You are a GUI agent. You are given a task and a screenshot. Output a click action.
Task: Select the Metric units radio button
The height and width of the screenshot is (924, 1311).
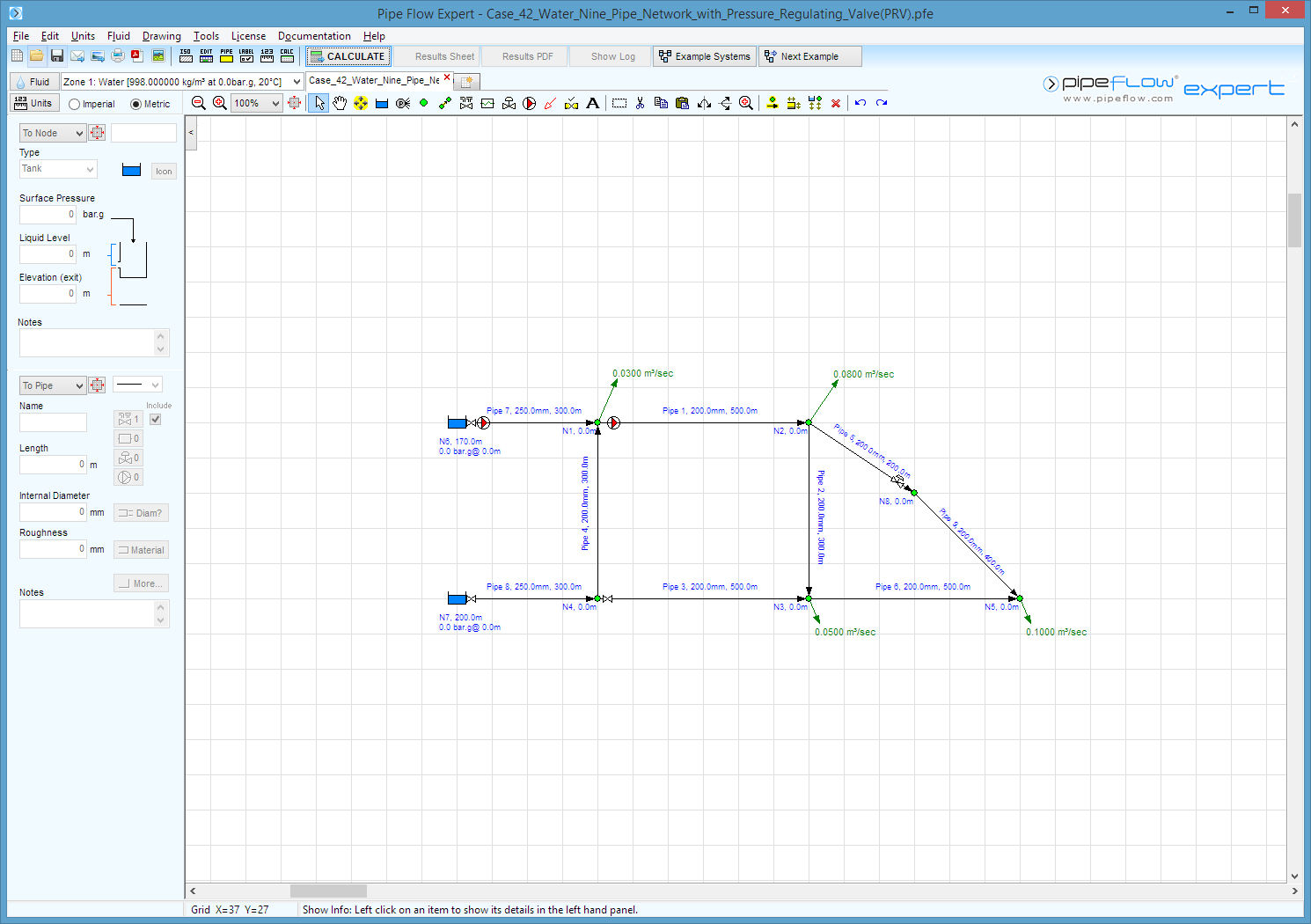(x=135, y=104)
